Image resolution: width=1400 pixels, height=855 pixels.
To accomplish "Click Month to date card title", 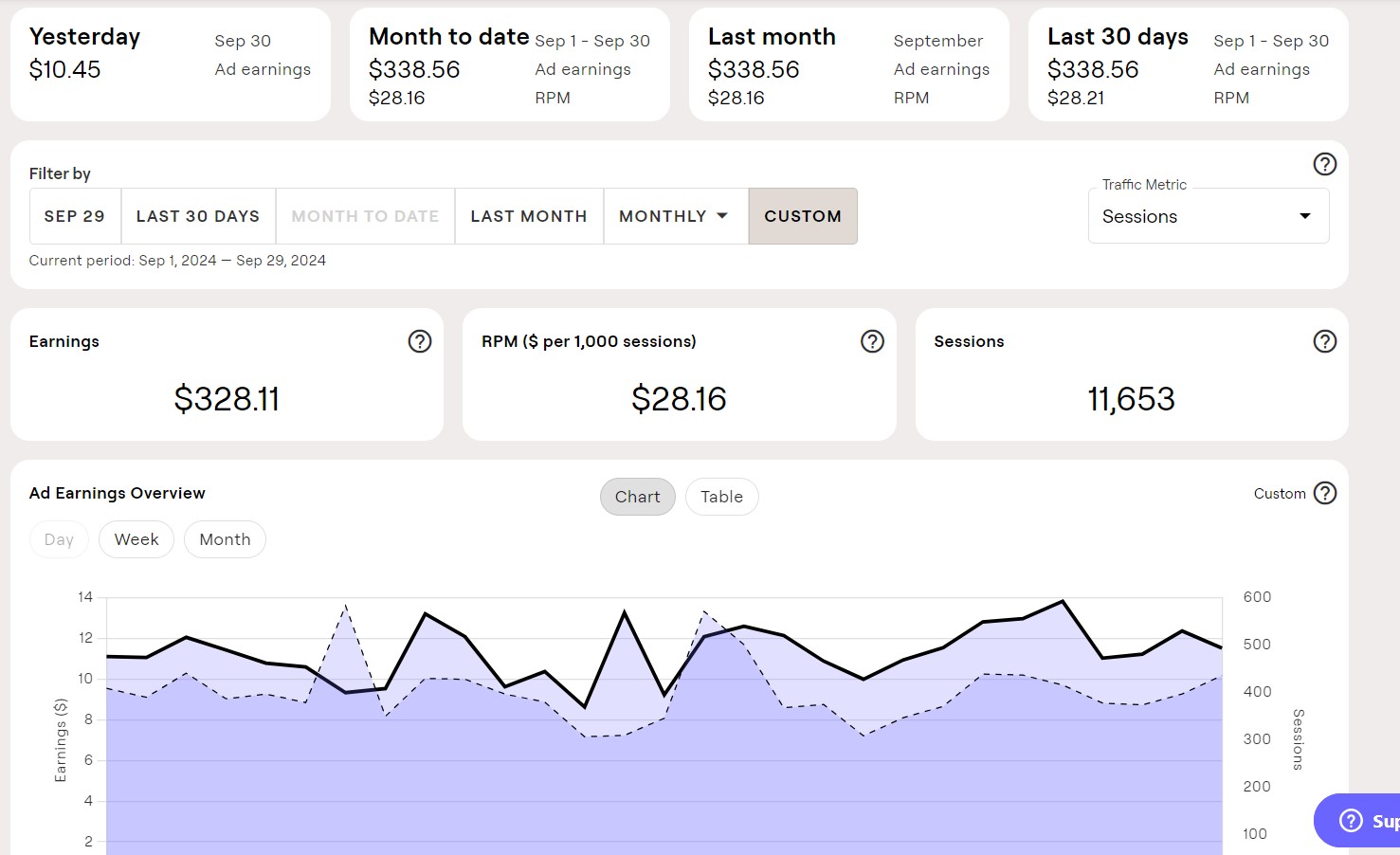I will [448, 37].
